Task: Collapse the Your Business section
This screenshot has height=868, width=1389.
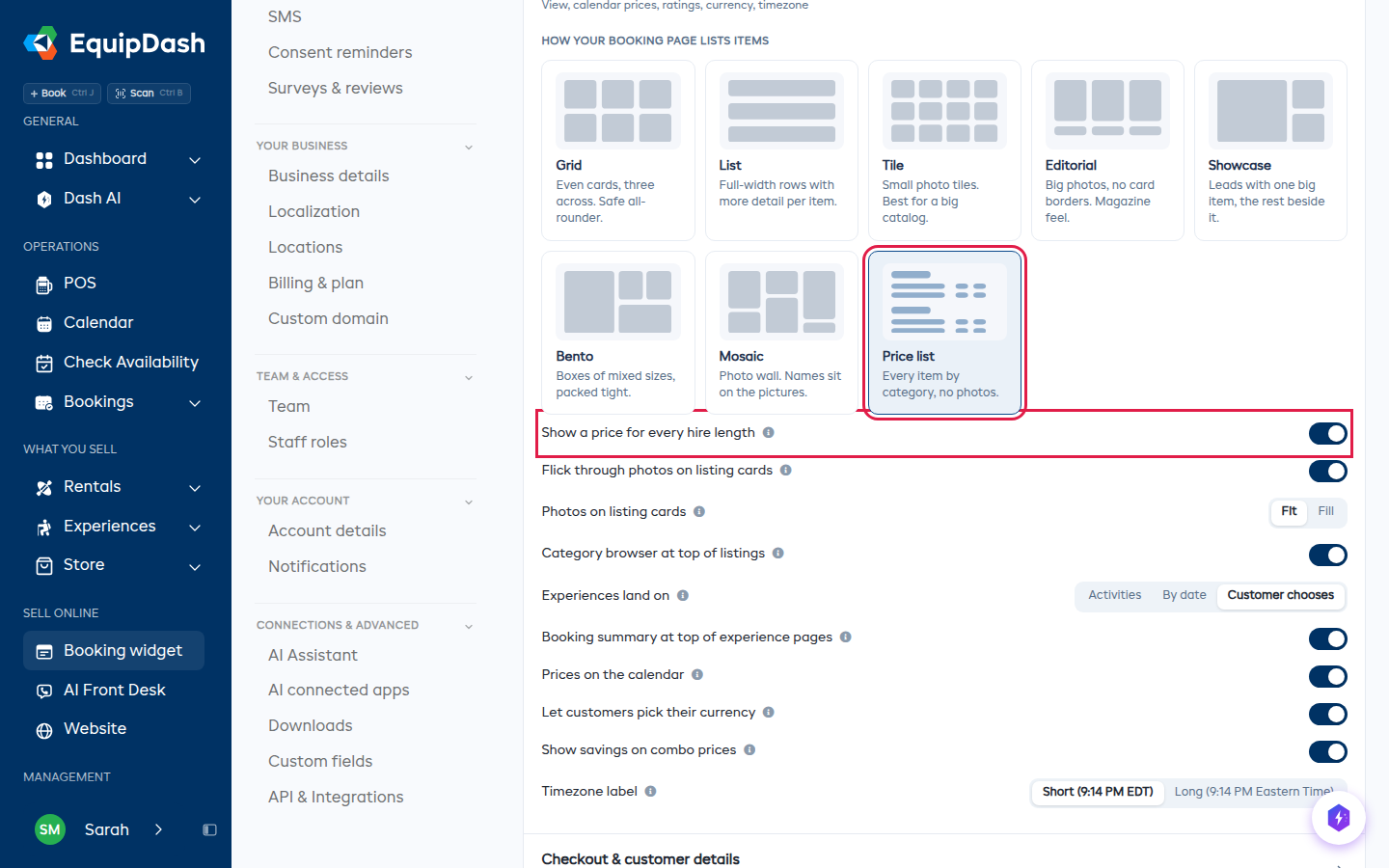Action: pyautogui.click(x=469, y=147)
